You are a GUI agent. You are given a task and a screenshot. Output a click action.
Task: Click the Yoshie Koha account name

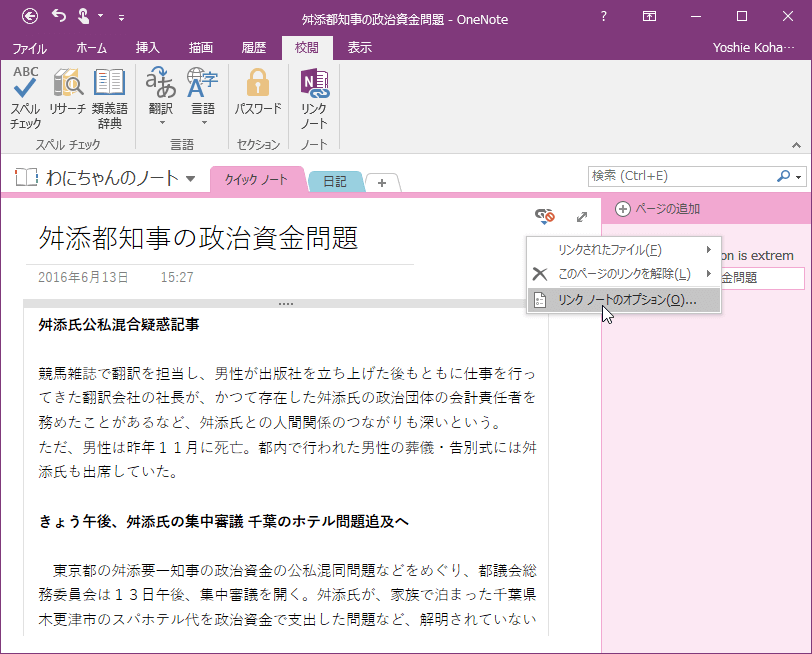pos(753,48)
